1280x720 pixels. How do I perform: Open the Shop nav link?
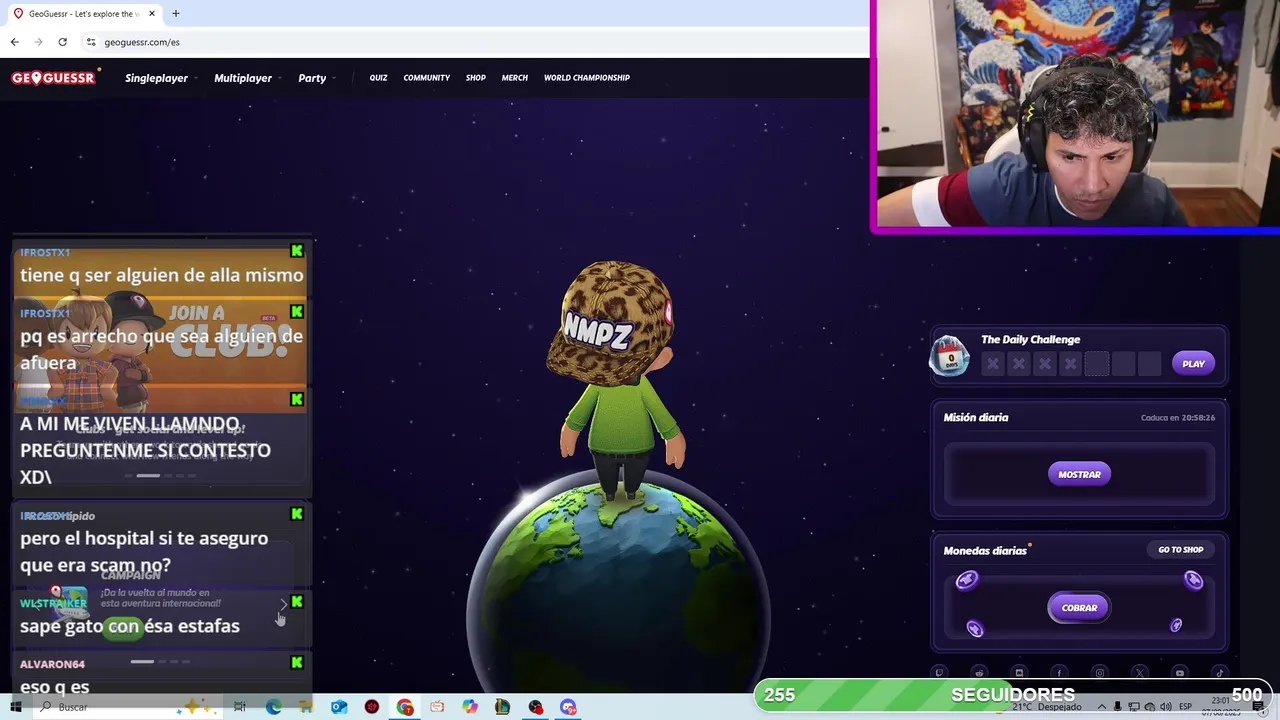[x=475, y=78]
